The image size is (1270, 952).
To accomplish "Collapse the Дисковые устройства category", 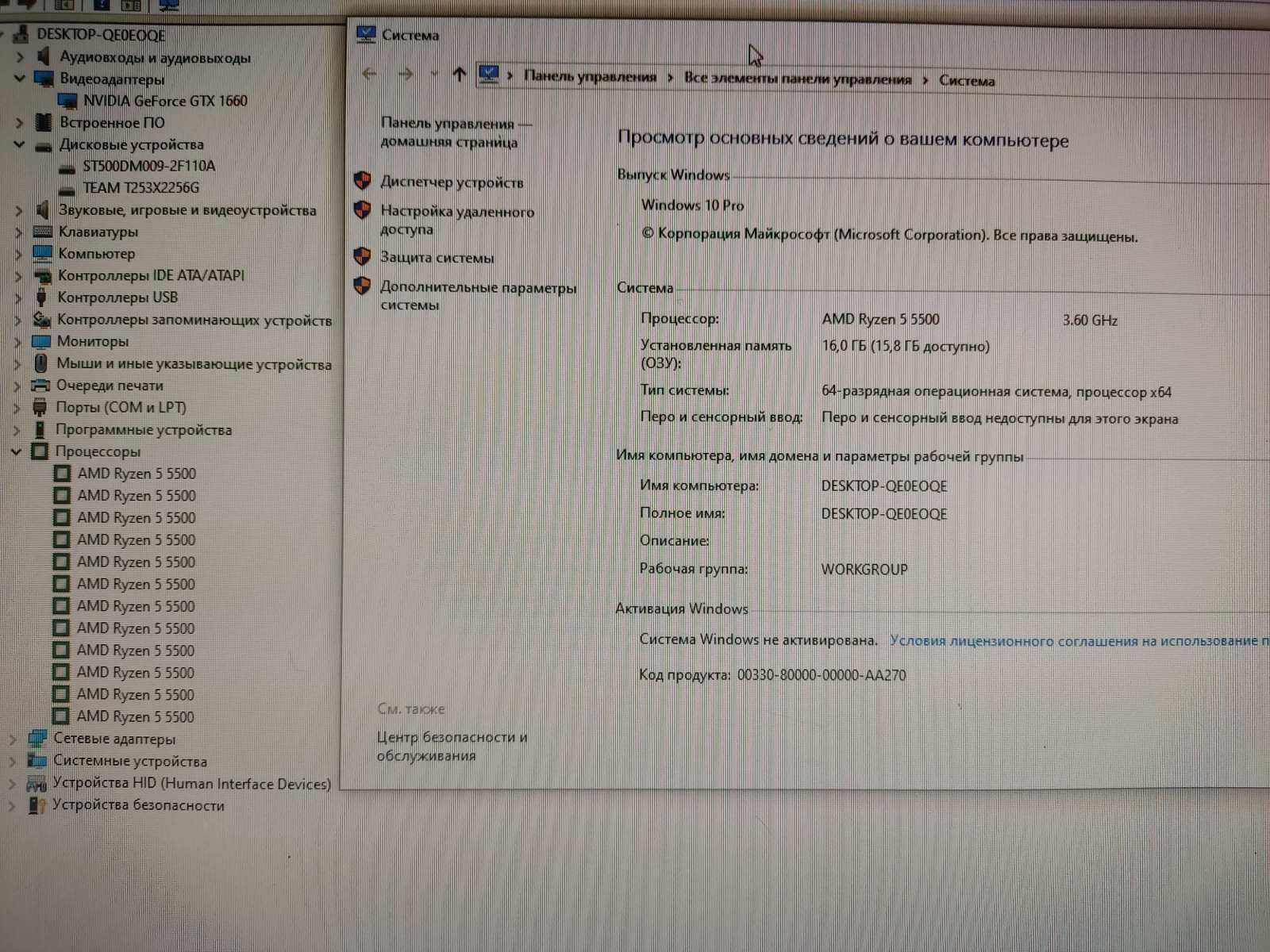I will point(19,144).
